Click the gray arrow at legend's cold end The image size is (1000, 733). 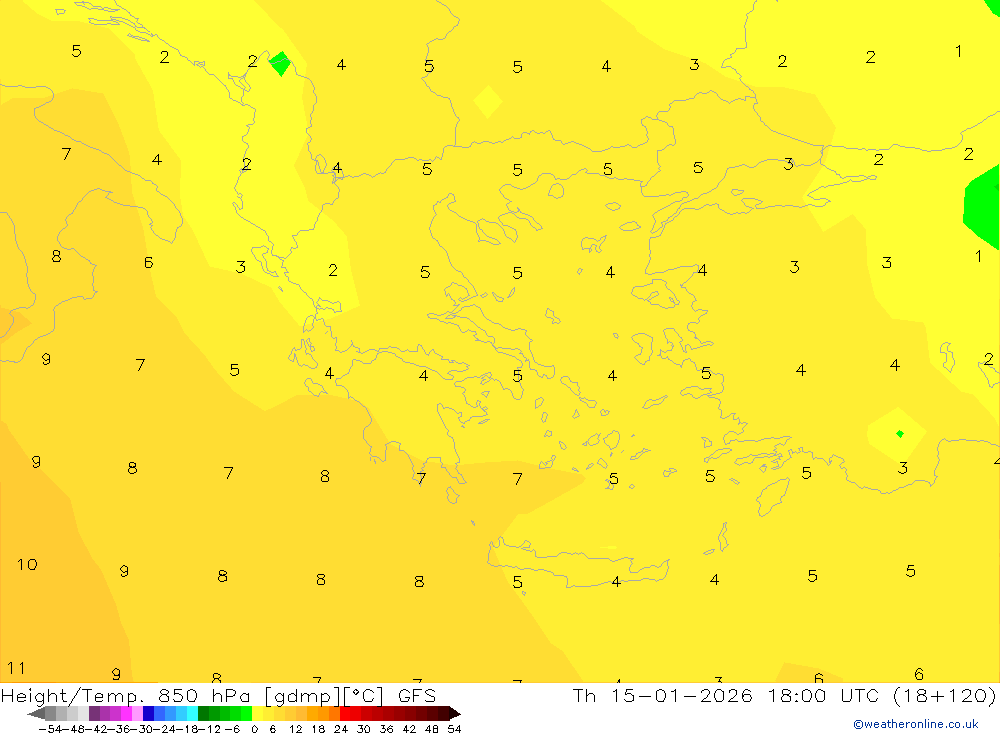[x=36, y=714]
